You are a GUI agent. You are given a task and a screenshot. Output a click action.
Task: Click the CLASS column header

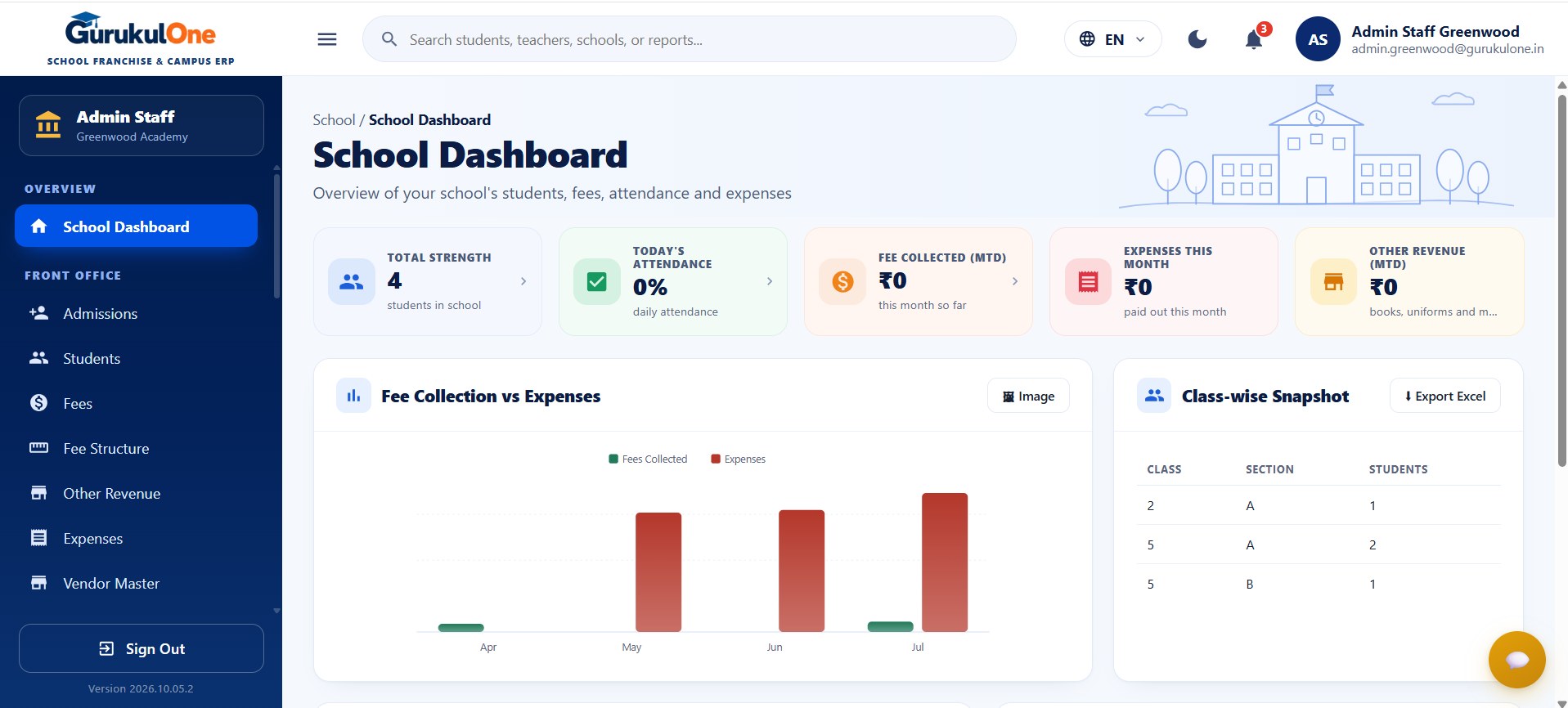click(x=1164, y=469)
